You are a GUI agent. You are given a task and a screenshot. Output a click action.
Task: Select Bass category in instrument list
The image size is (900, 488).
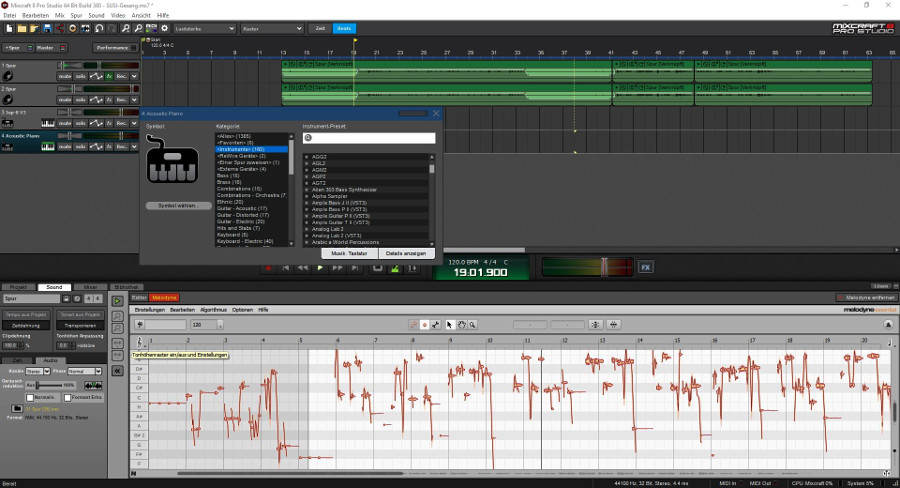pos(228,176)
